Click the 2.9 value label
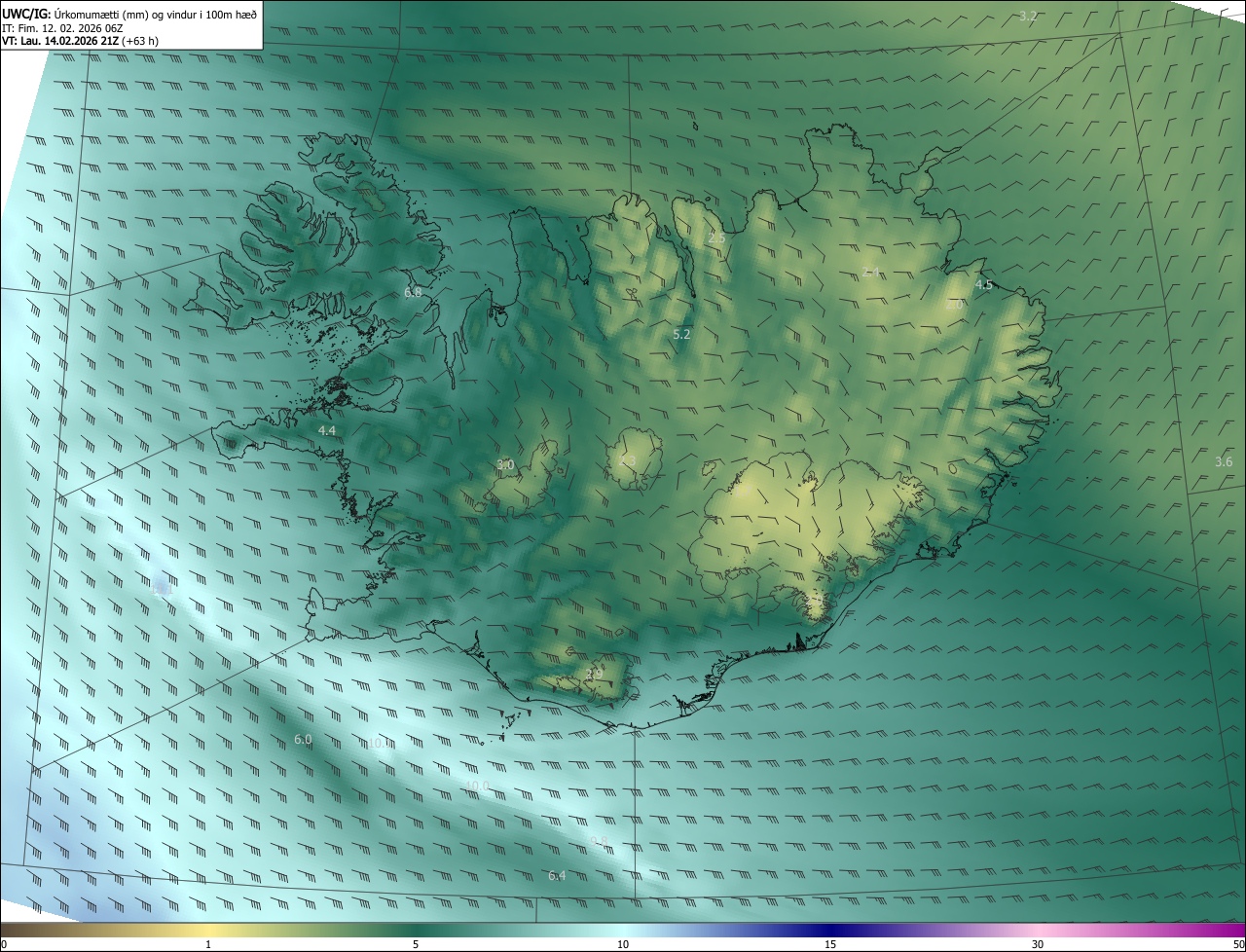This screenshot has width=1246, height=952. (x=594, y=673)
